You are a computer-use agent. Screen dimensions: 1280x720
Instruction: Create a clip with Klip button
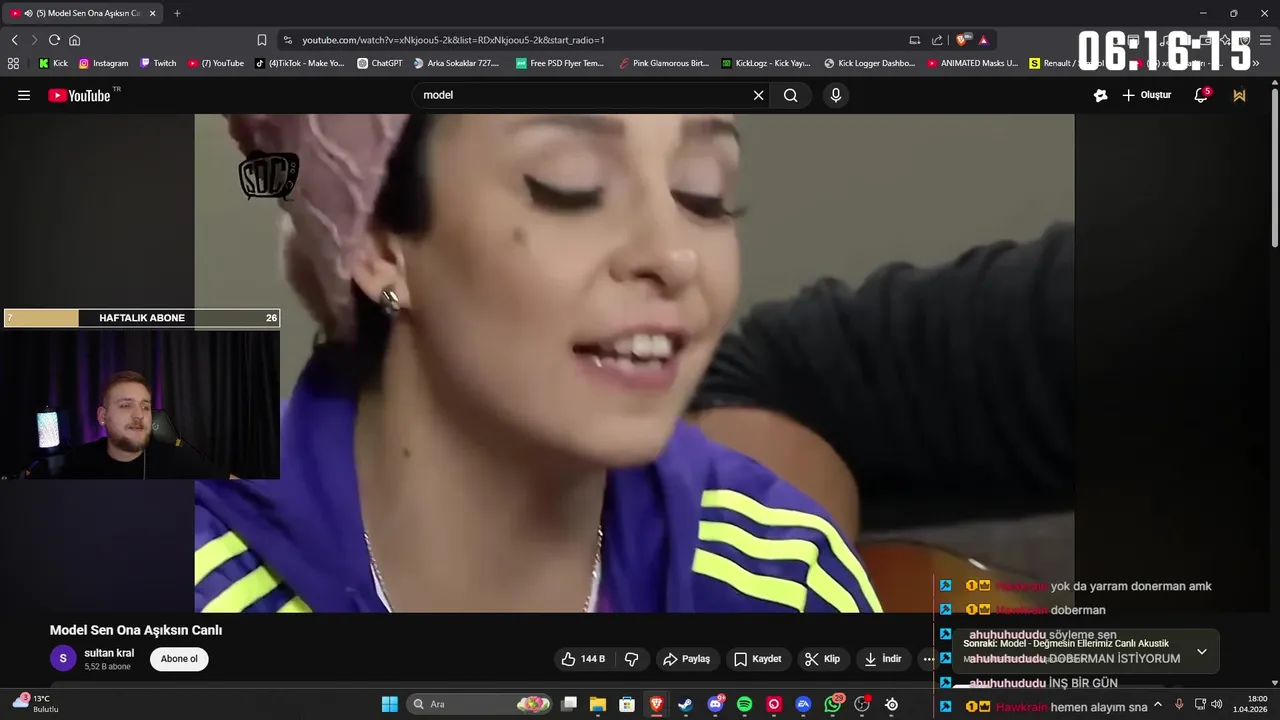[822, 659]
